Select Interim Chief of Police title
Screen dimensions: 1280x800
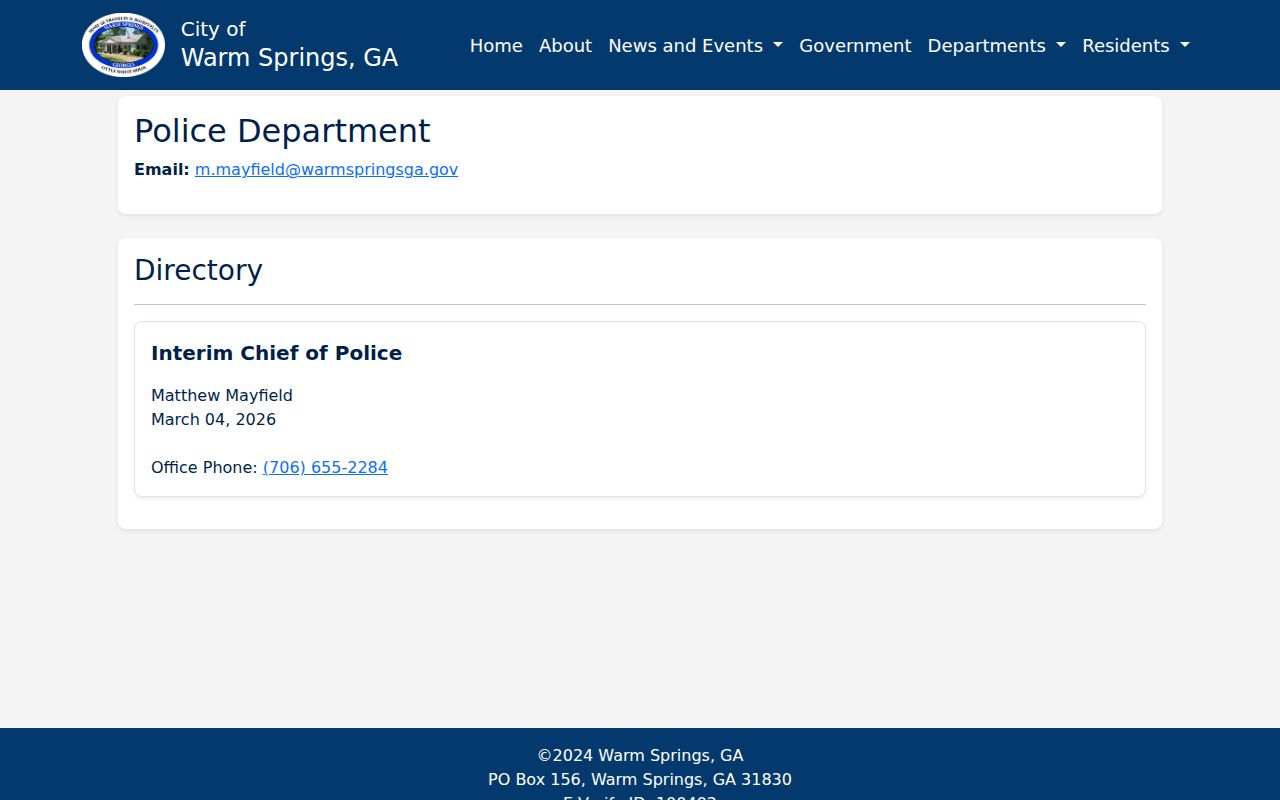[x=276, y=353]
